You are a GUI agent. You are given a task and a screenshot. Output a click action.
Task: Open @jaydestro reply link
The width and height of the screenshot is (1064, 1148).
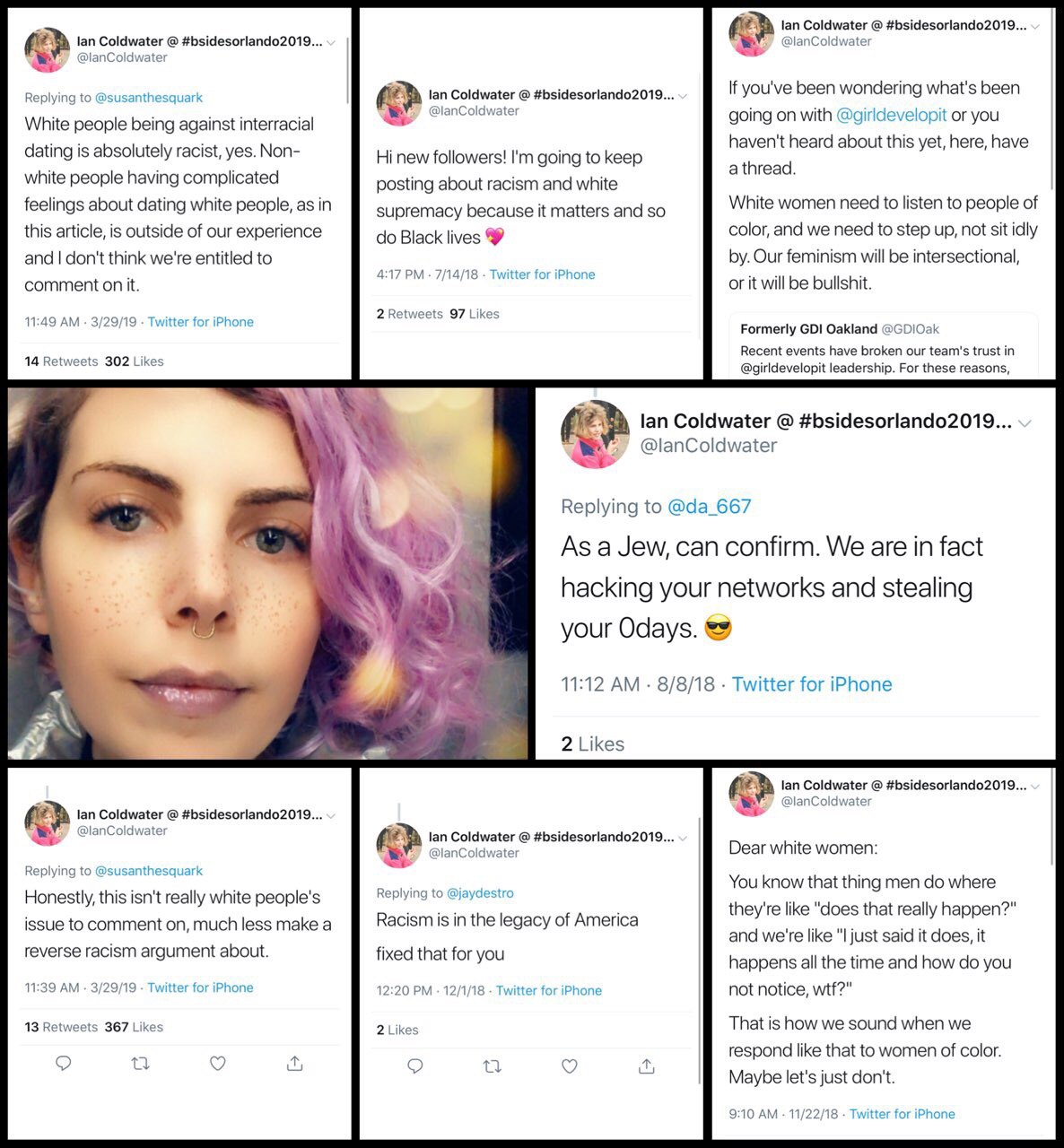[x=480, y=893]
